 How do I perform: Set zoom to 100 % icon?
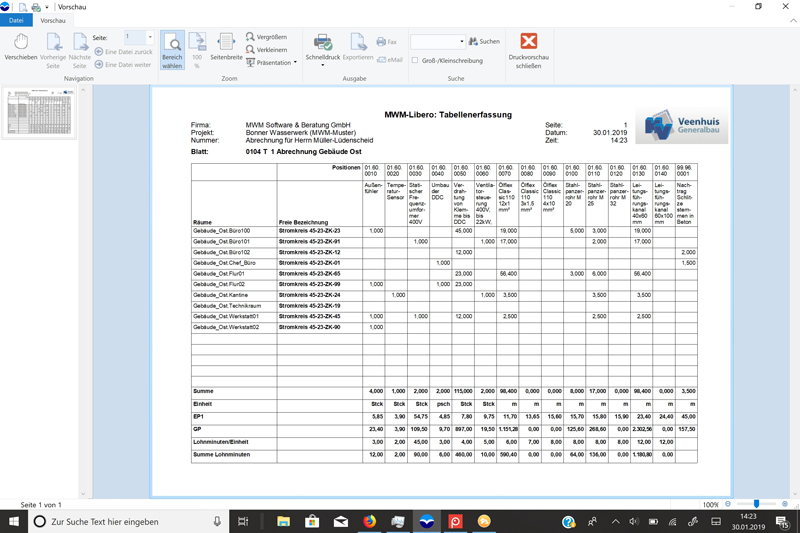tap(198, 47)
